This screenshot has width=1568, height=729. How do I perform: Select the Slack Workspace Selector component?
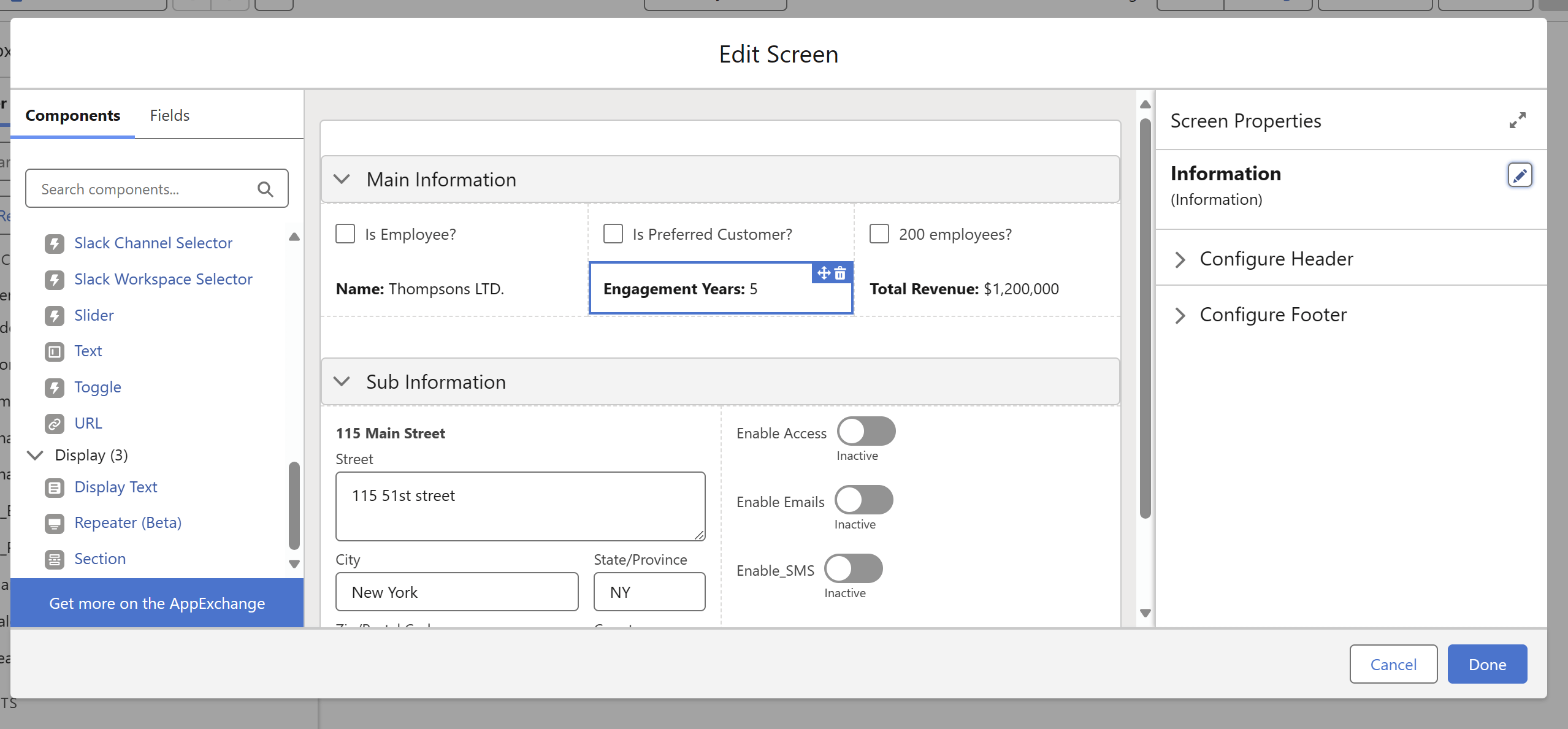coord(163,280)
